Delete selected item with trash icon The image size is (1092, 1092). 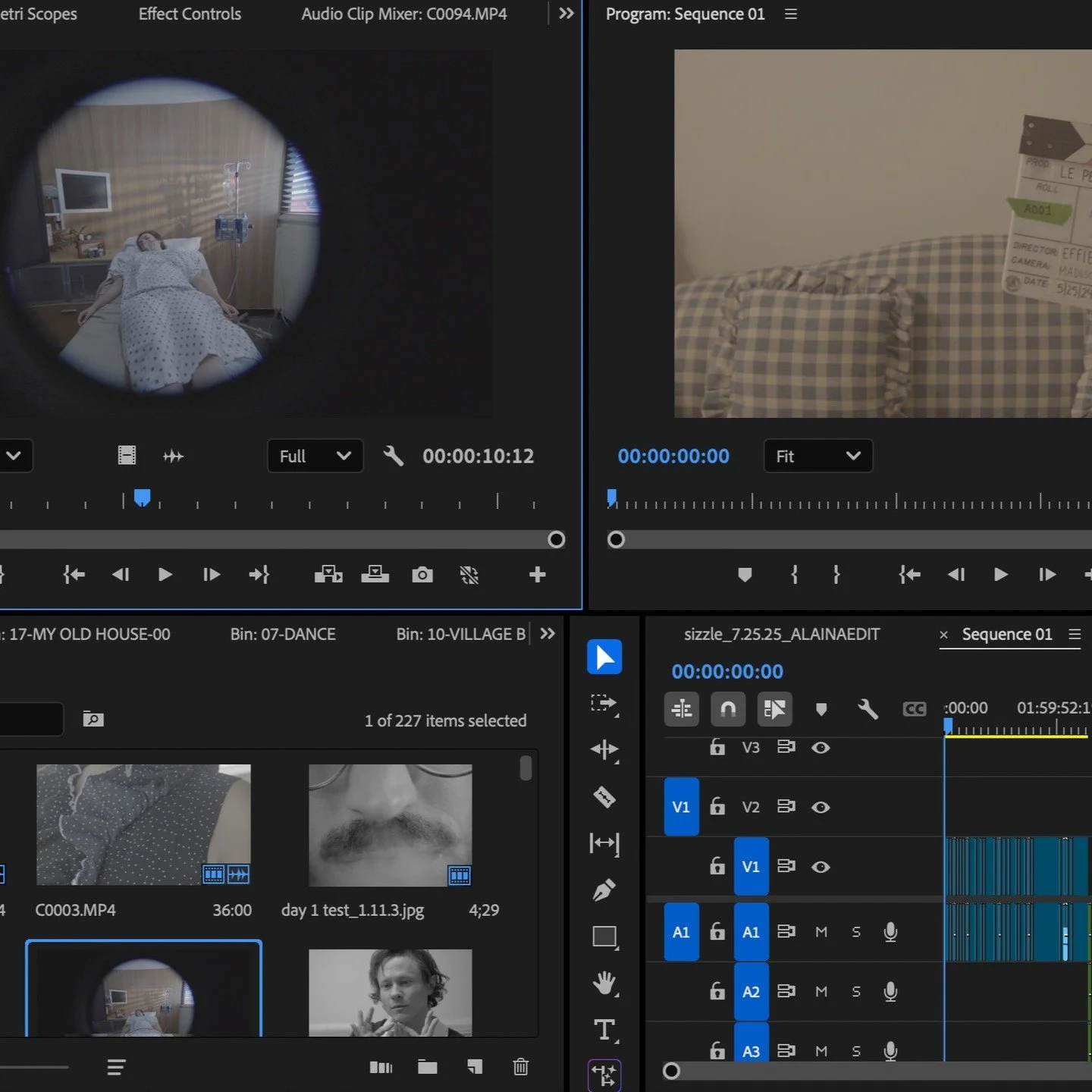click(x=520, y=1067)
